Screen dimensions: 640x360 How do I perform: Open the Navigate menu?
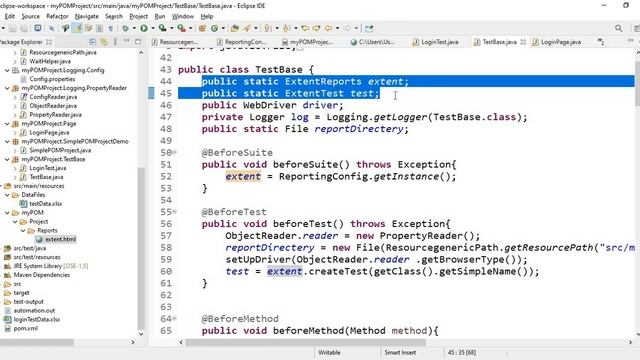click(87, 16)
